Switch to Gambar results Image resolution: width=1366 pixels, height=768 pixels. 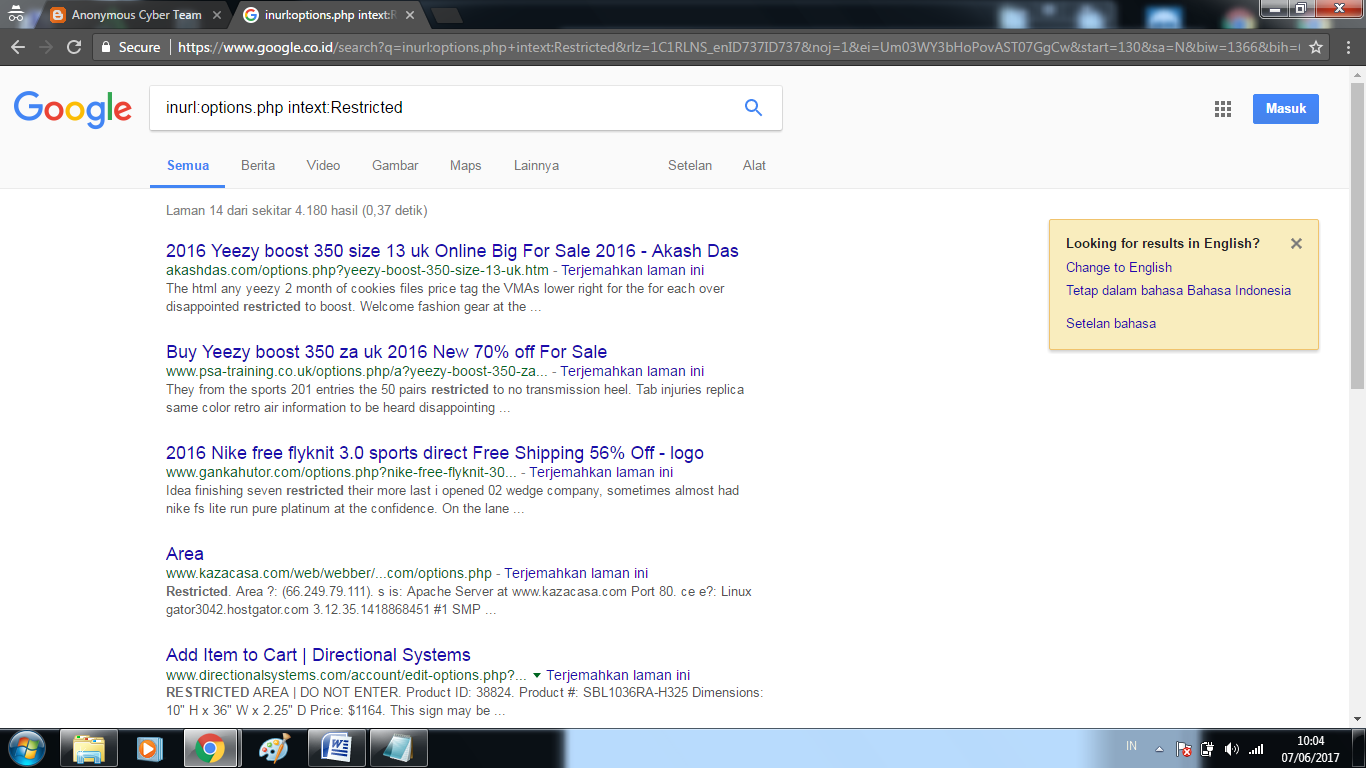coord(395,165)
